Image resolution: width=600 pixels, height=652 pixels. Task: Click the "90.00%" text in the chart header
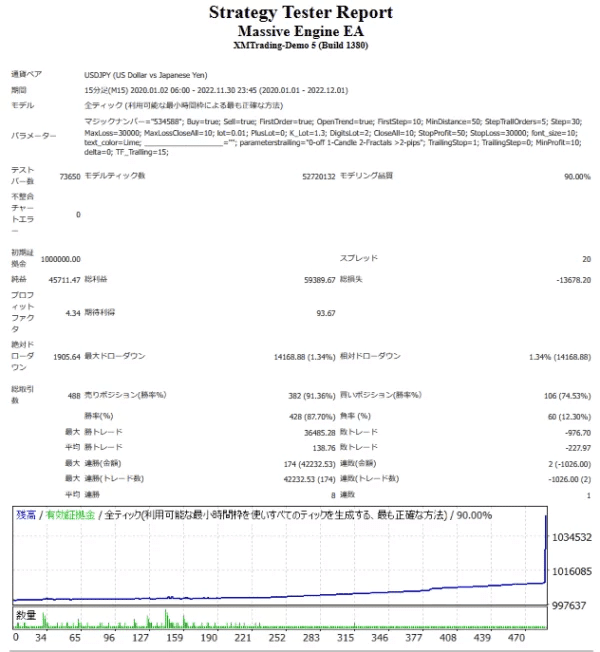pos(474,516)
